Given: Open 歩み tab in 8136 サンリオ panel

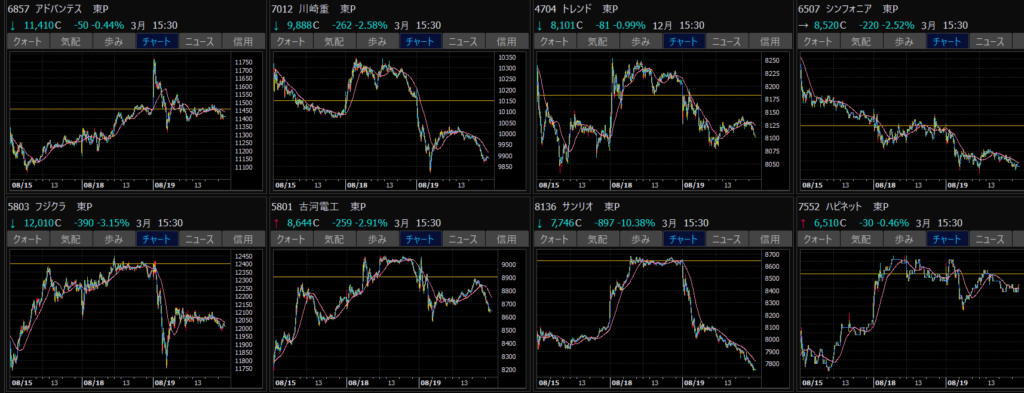Looking at the screenshot, I should tap(641, 239).
